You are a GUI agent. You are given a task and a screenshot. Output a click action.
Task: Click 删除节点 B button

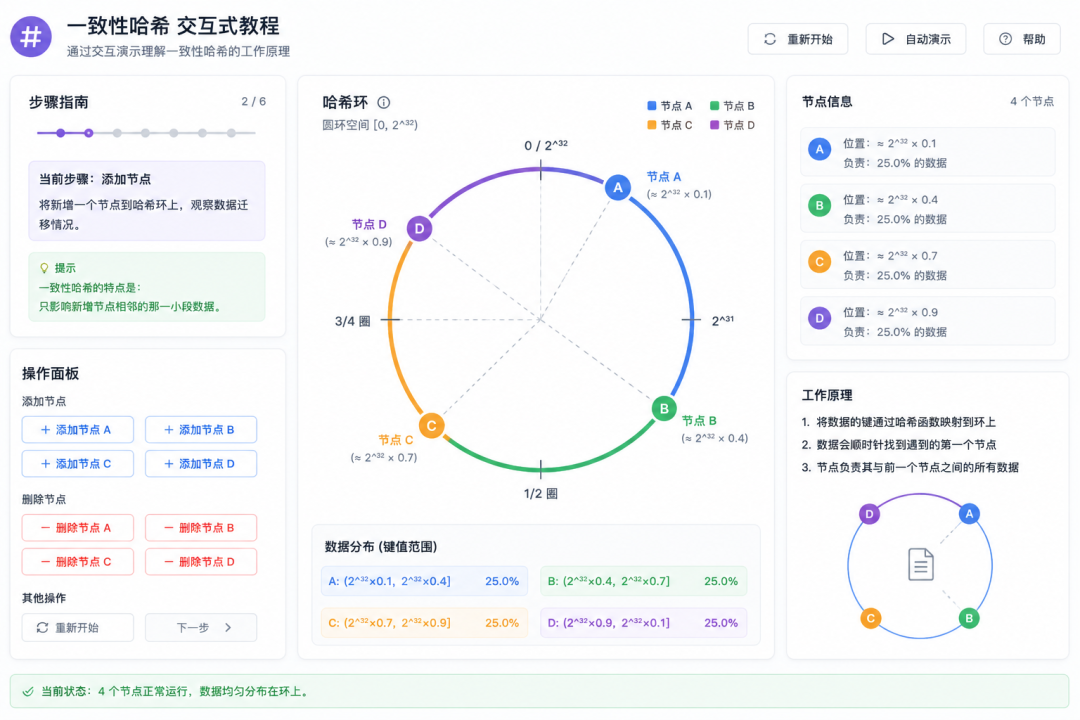pyautogui.click(x=201, y=528)
